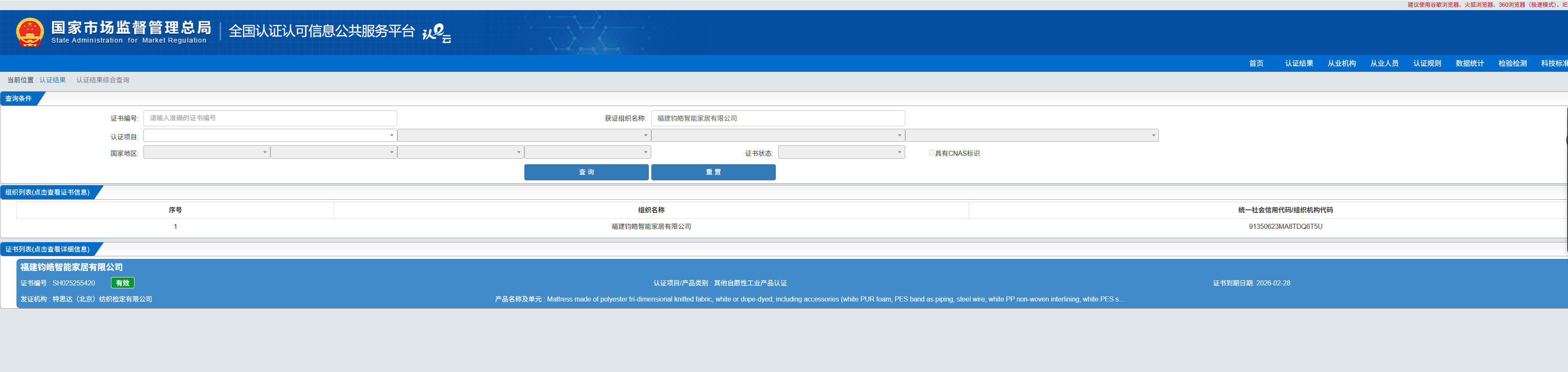Open the third 认证项目 dropdown
This screenshot has width=1568, height=372.
[x=778, y=135]
